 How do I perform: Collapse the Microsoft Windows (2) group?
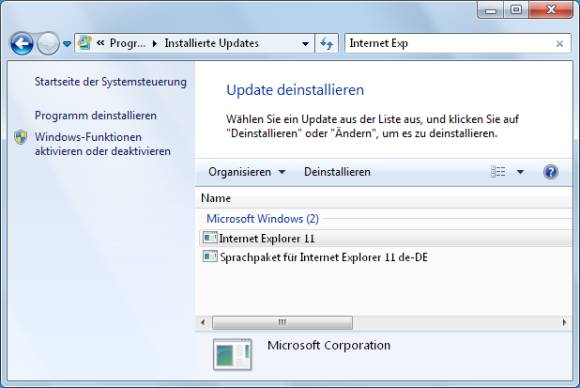click(x=262, y=219)
